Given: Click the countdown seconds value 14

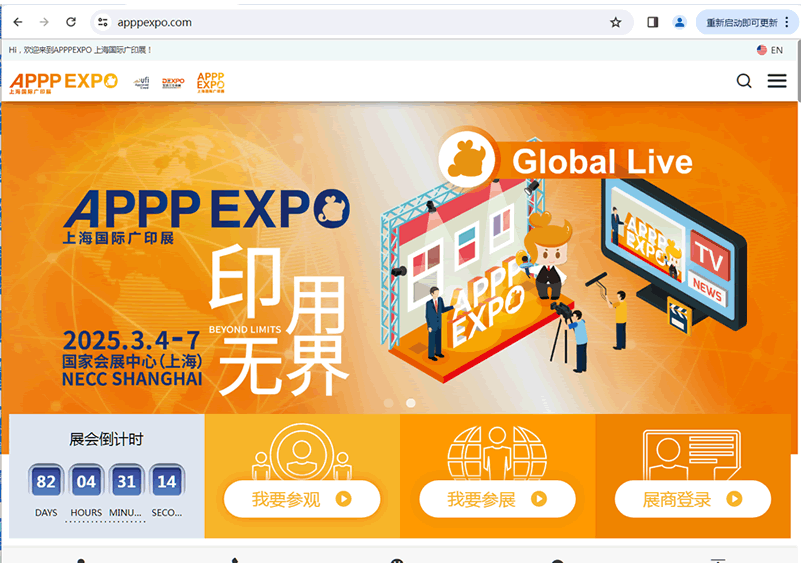Looking at the screenshot, I should [167, 481].
